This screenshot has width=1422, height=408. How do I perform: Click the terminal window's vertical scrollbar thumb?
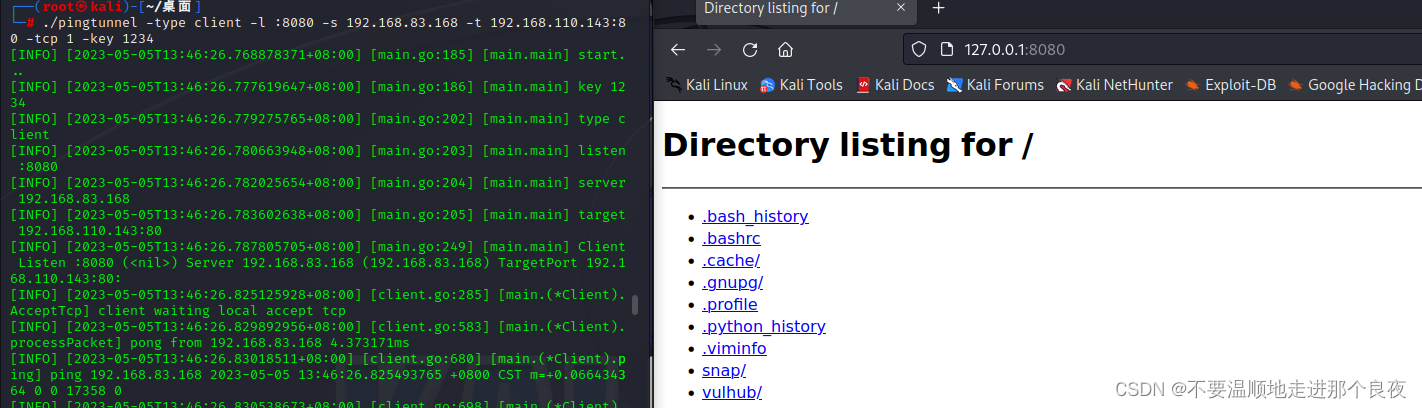[x=634, y=305]
